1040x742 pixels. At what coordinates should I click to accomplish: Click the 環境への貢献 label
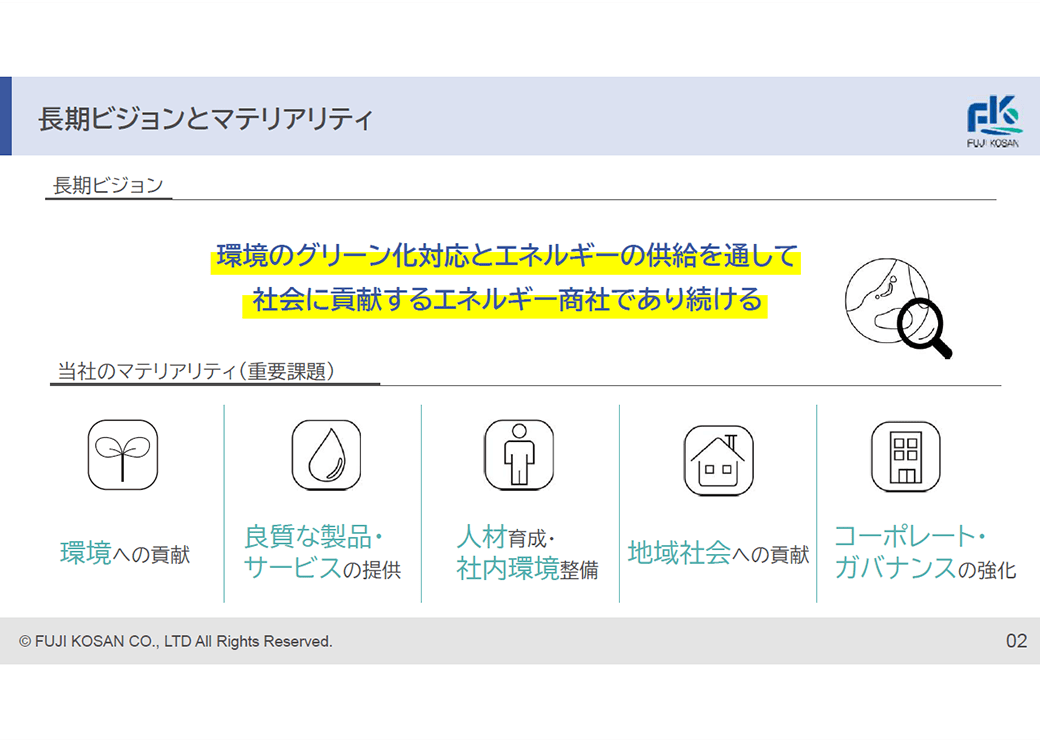pyautogui.click(x=125, y=554)
